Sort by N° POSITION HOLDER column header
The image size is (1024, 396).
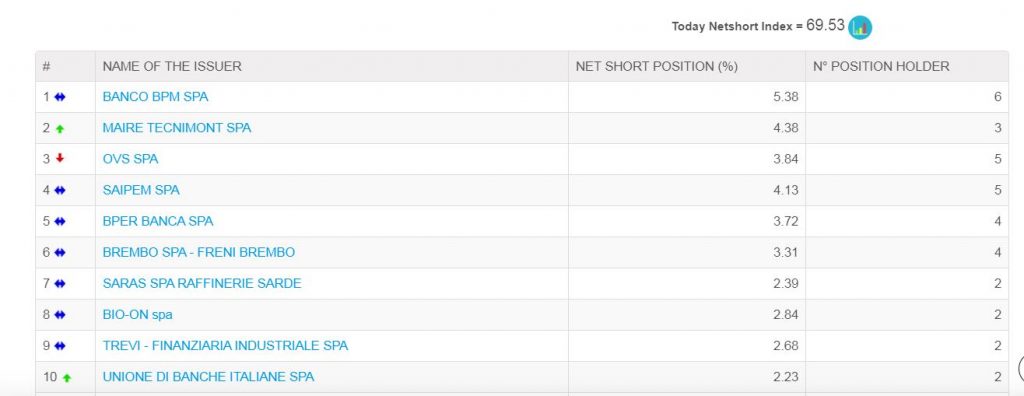pyautogui.click(x=881, y=66)
